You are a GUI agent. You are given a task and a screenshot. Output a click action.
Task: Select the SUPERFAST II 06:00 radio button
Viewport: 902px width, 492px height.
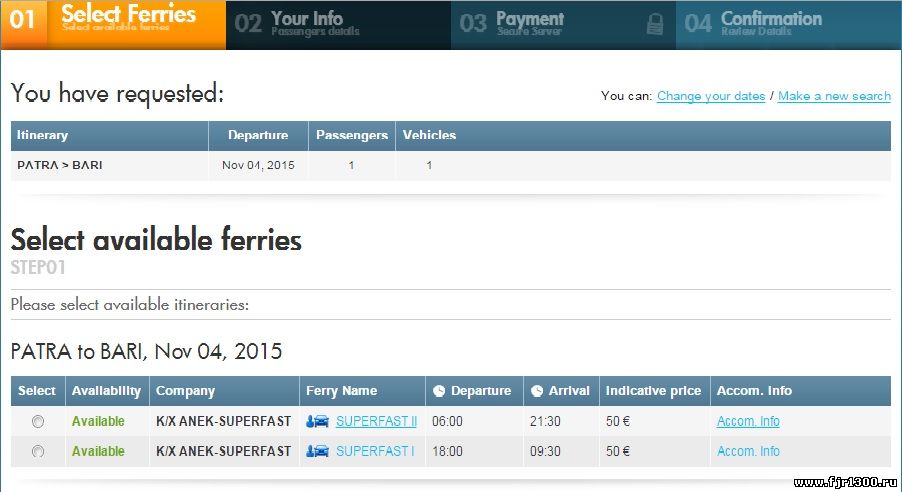[x=38, y=422]
